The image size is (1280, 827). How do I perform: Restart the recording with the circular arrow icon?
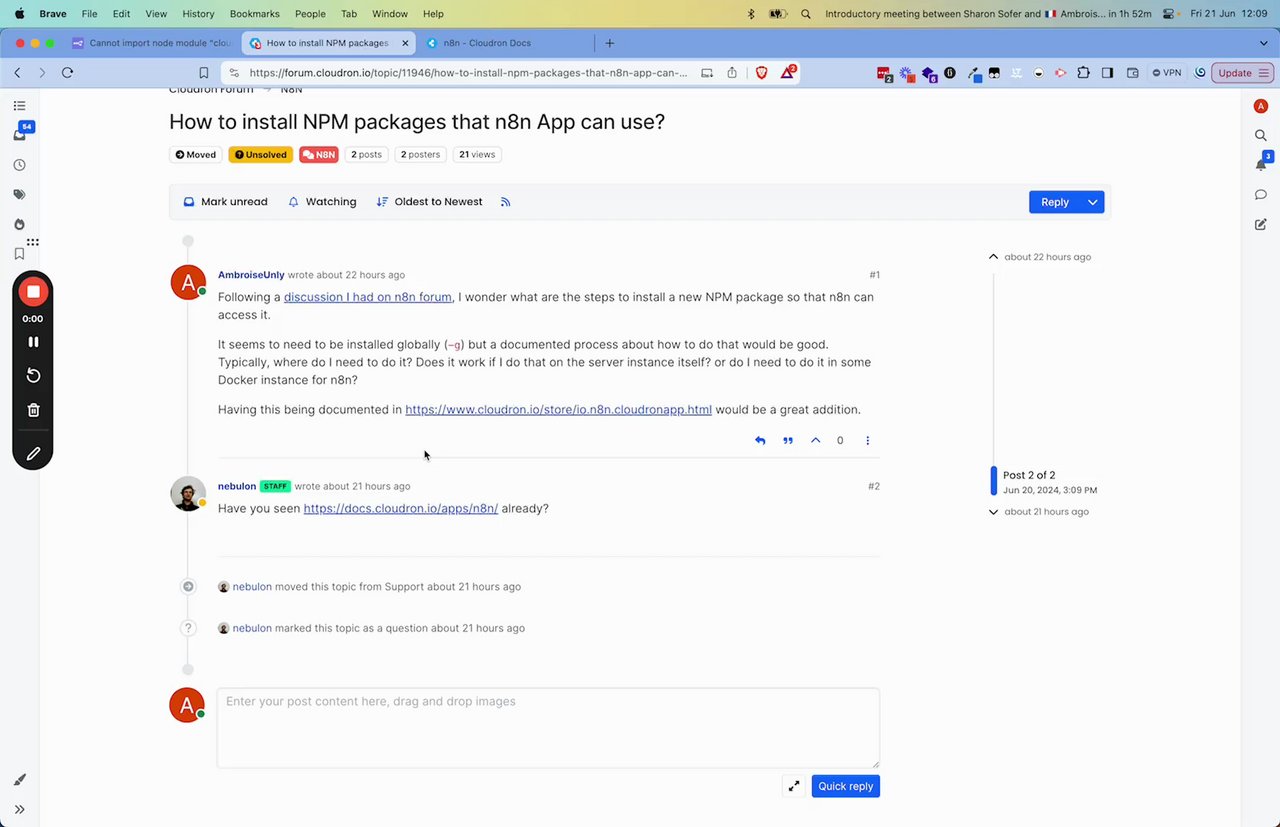click(x=33, y=375)
